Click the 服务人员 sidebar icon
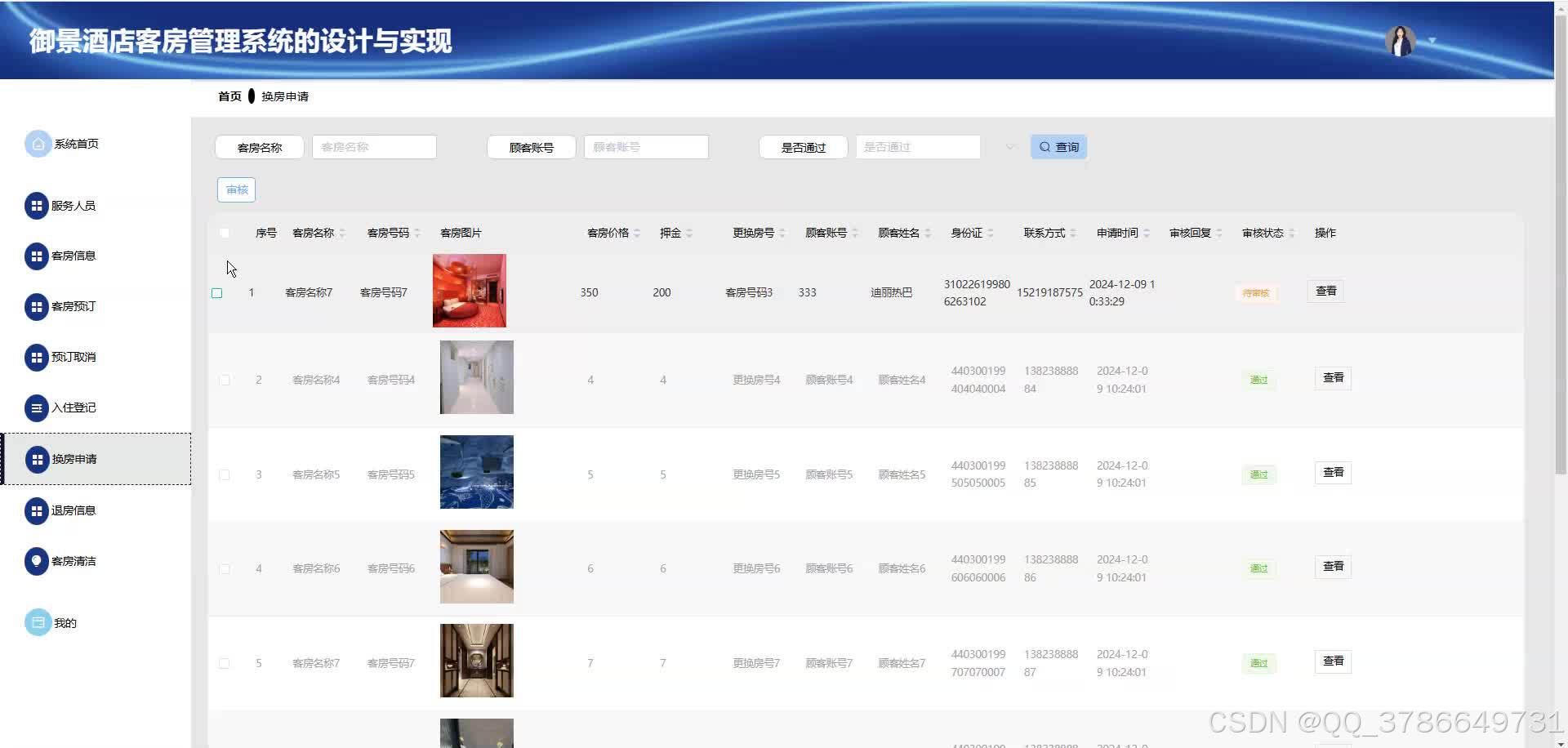This screenshot has width=1568, height=748. point(37,206)
